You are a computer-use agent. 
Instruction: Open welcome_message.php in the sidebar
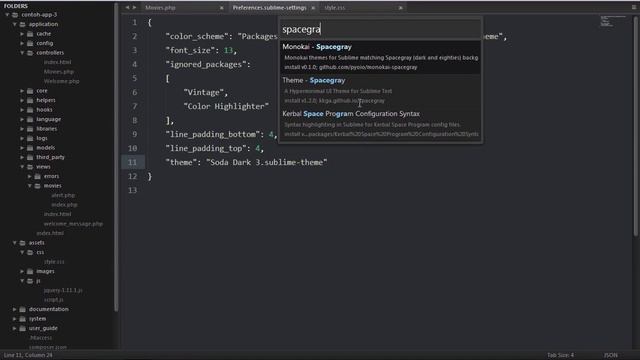[73, 224]
